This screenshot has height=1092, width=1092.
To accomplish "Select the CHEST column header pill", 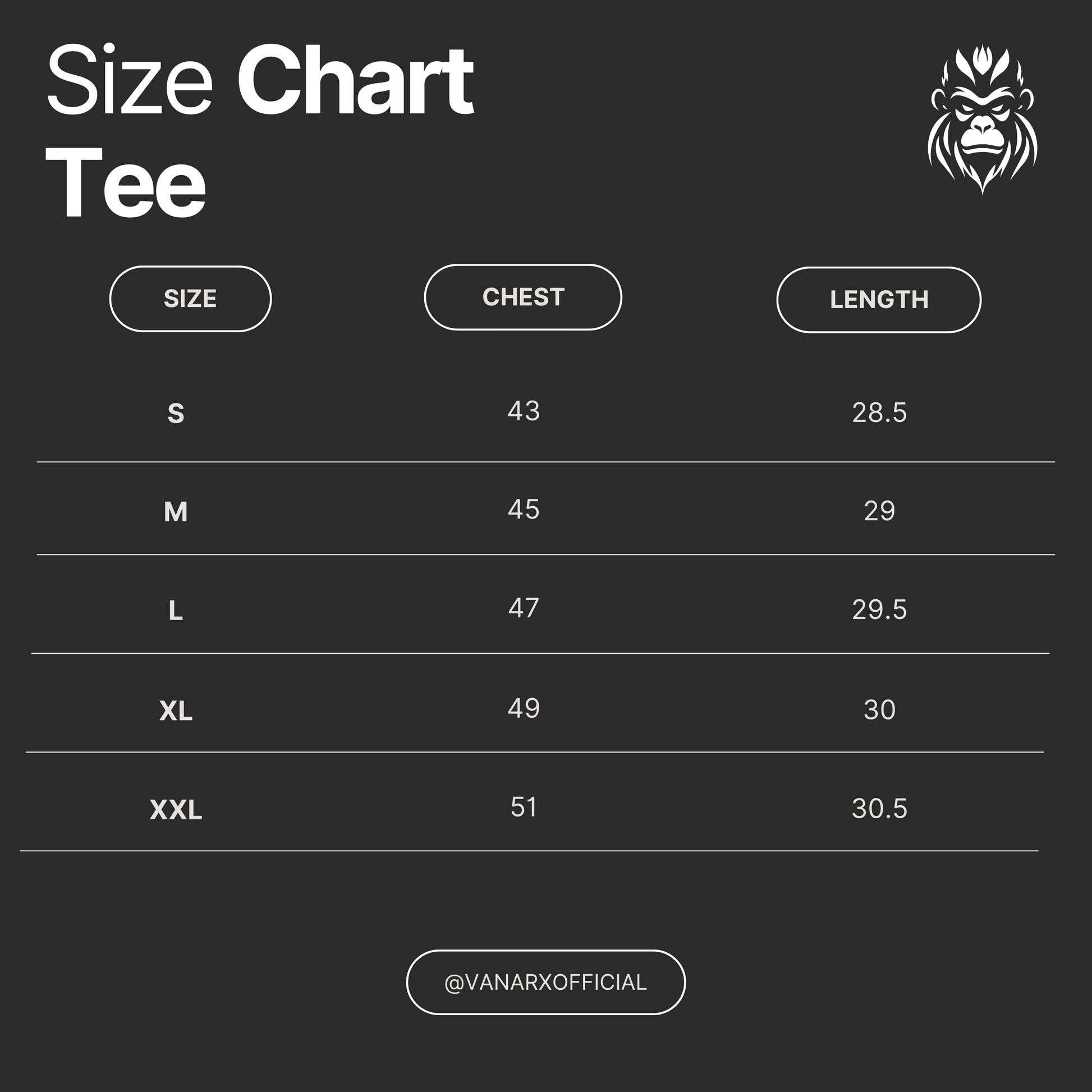I will [523, 297].
